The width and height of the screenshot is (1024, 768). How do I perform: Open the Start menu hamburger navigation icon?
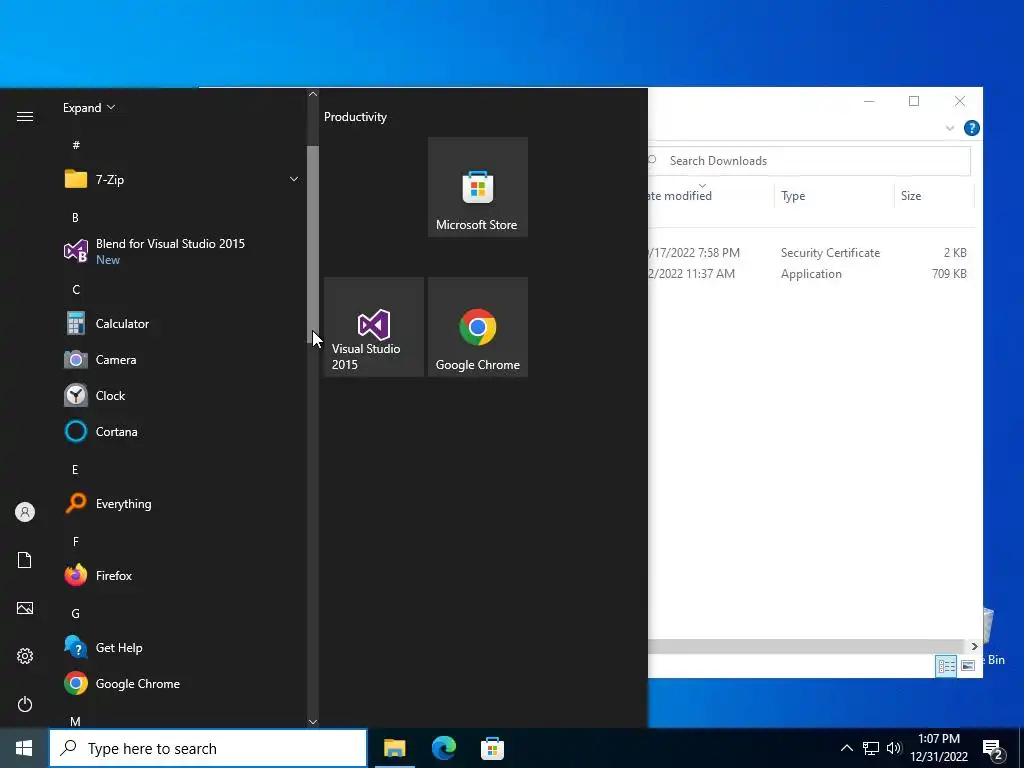25,117
